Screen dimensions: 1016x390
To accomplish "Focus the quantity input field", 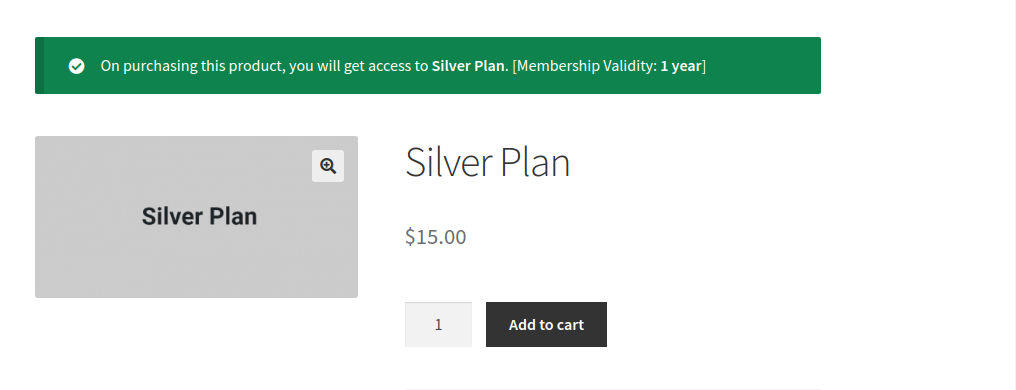I will (x=439, y=325).
